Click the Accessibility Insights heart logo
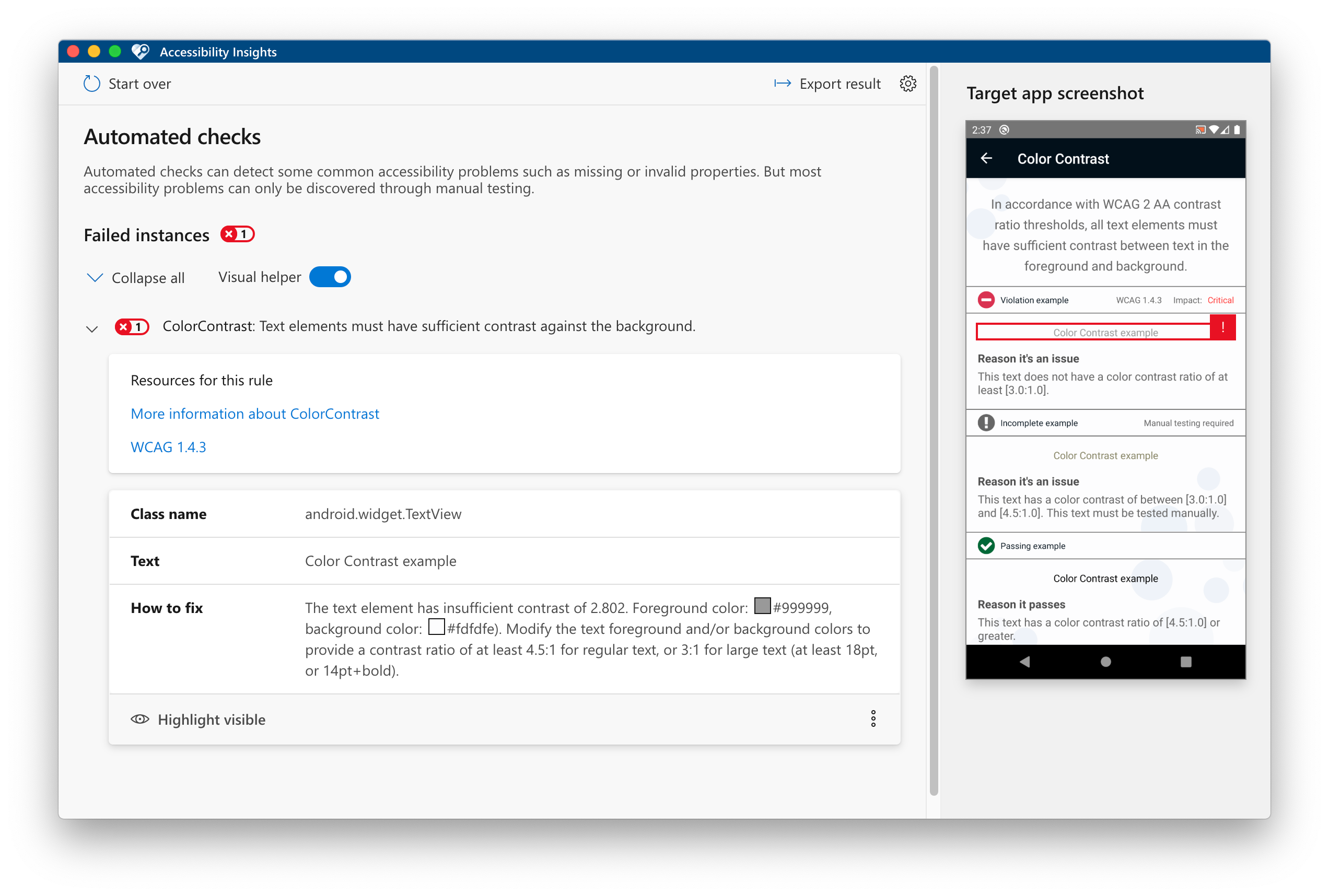This screenshot has width=1329, height=896. pos(140,51)
